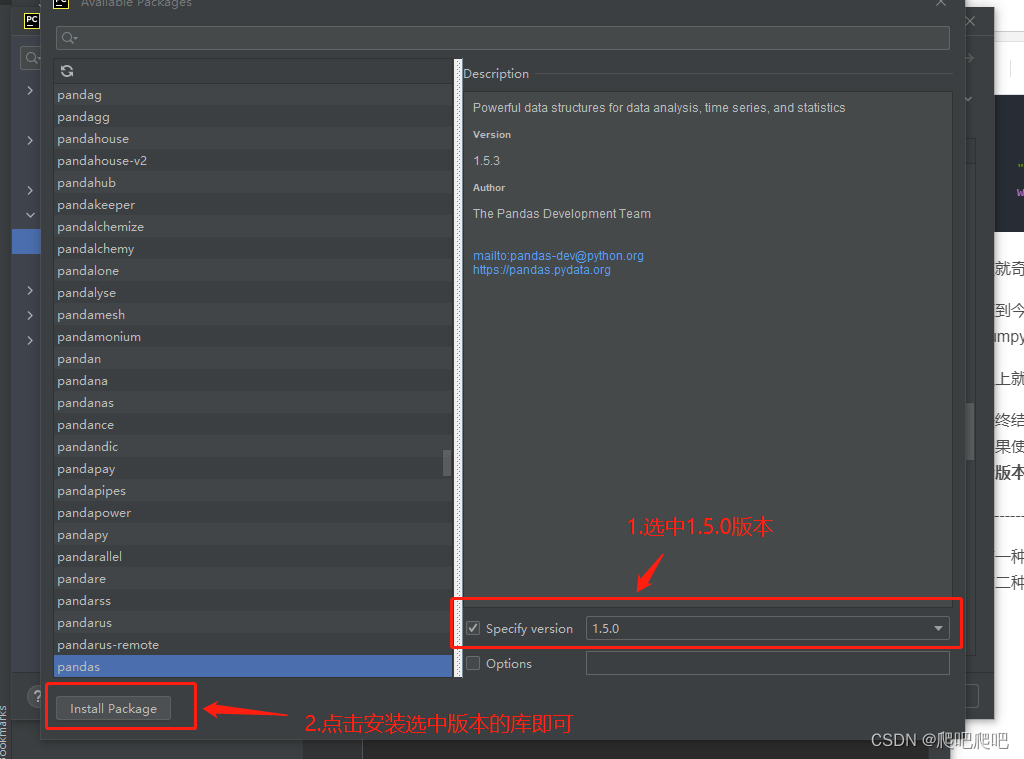Image resolution: width=1024 pixels, height=759 pixels.
Task: Click the Install Package button
Action: [x=114, y=708]
